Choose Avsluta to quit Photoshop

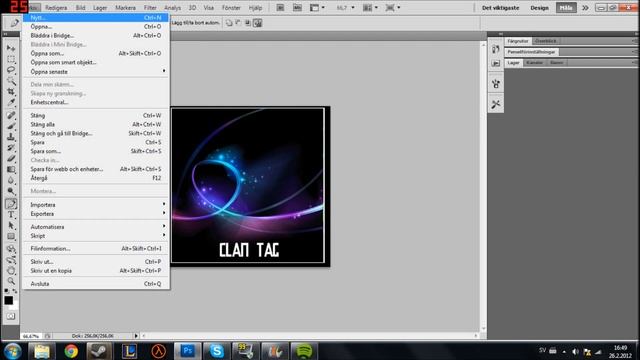[96, 284]
